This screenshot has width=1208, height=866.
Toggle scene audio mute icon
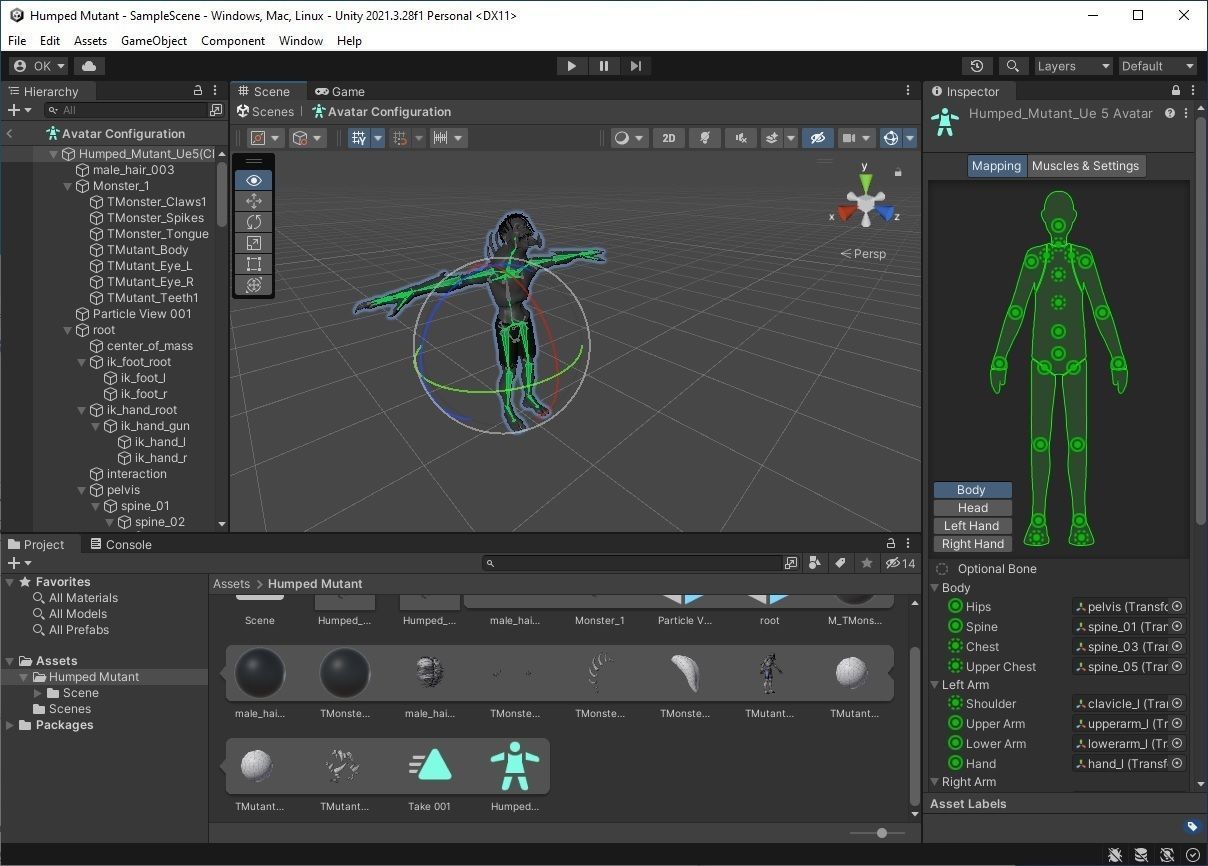coord(740,138)
